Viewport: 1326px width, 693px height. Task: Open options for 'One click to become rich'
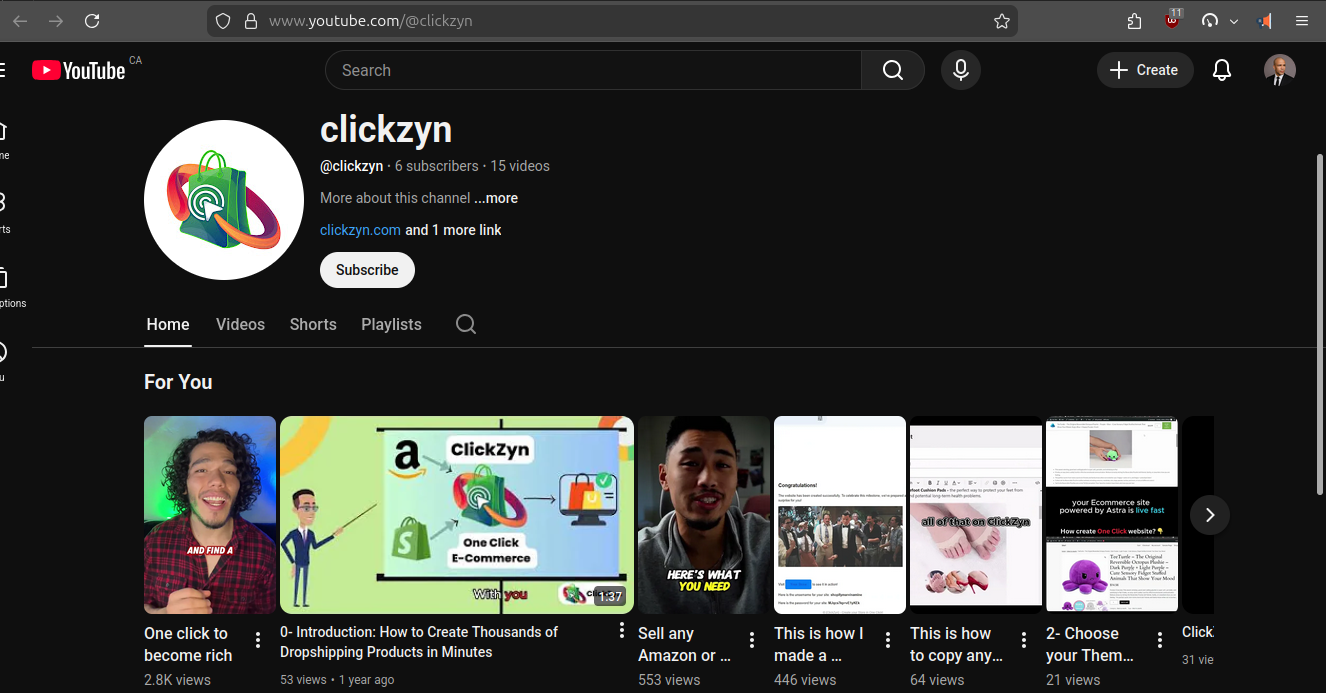coord(258,640)
